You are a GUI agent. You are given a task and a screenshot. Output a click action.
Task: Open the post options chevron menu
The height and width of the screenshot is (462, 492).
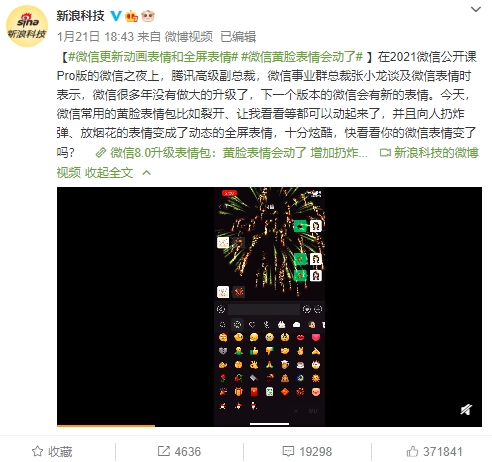476,10
